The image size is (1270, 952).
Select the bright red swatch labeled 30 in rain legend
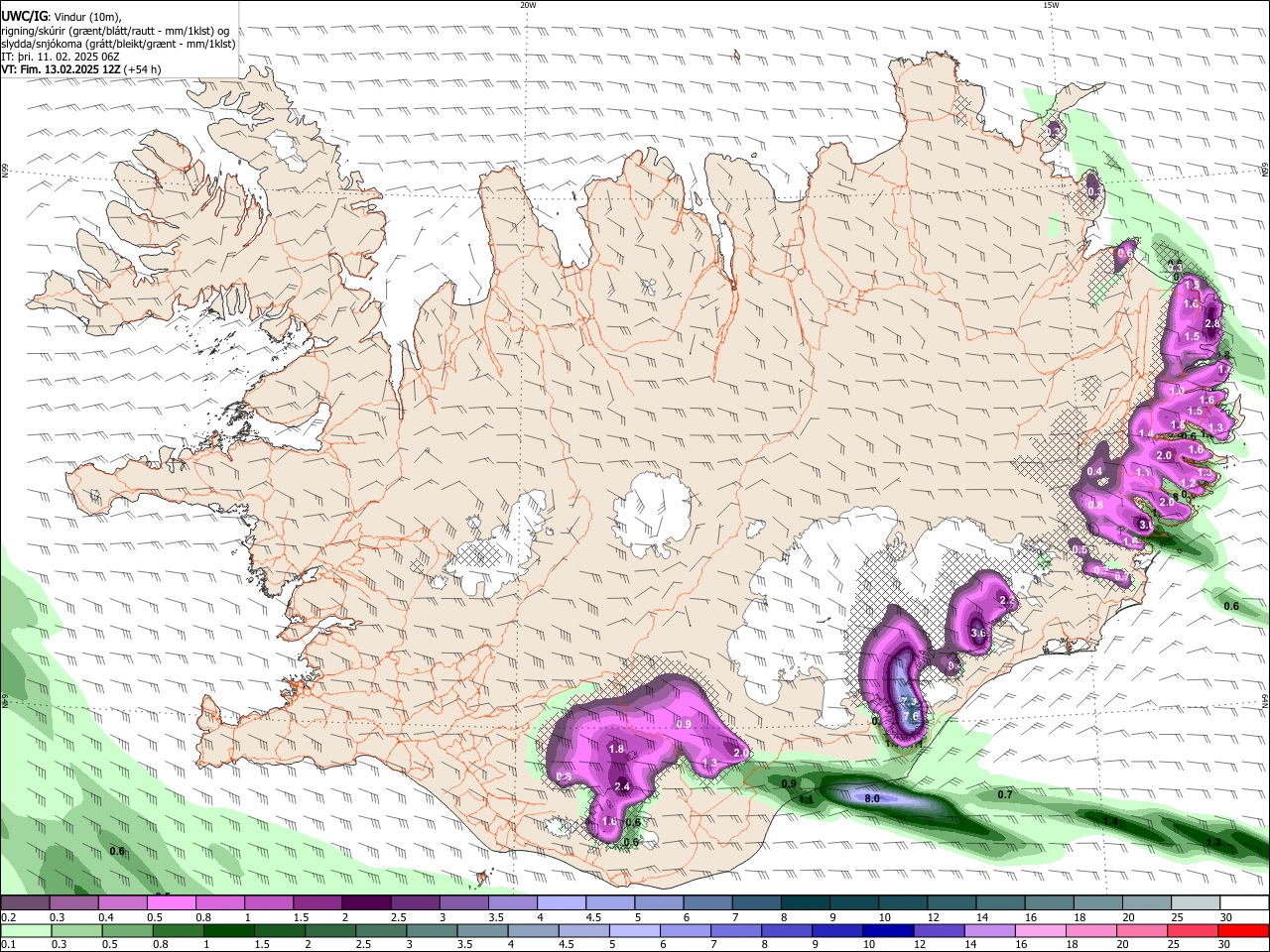point(1243,930)
